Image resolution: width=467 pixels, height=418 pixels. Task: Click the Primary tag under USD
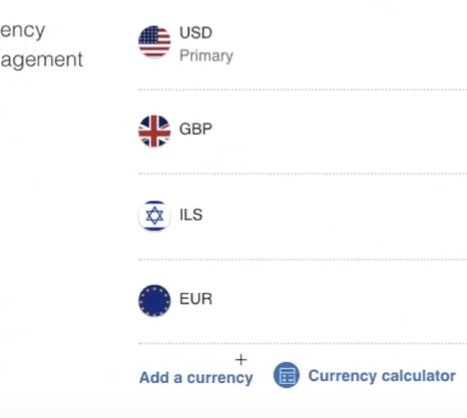(x=206, y=56)
